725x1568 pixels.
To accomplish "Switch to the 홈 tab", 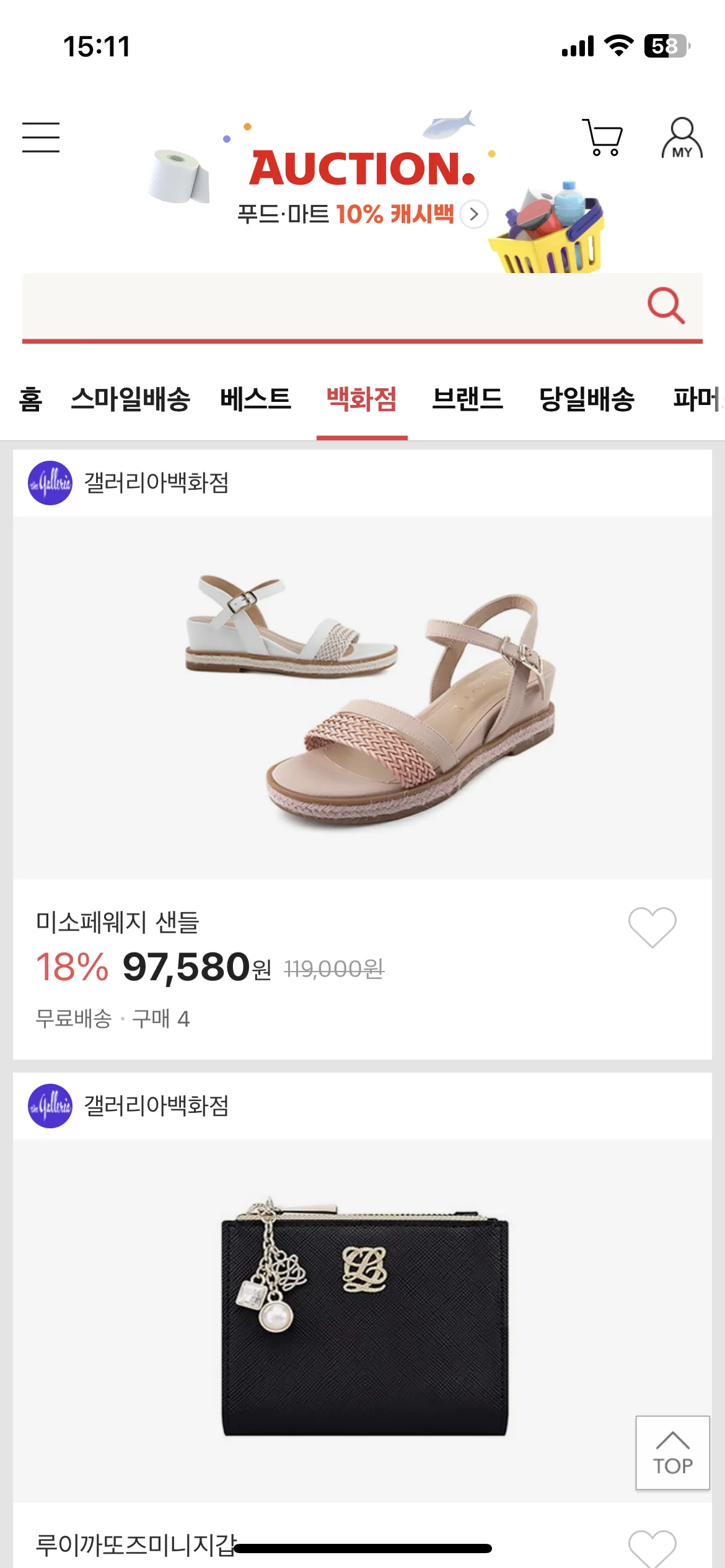I will pyautogui.click(x=30, y=399).
